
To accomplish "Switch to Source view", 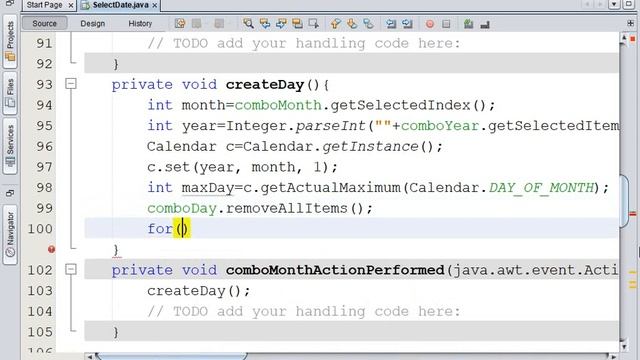I will coord(44,23).
